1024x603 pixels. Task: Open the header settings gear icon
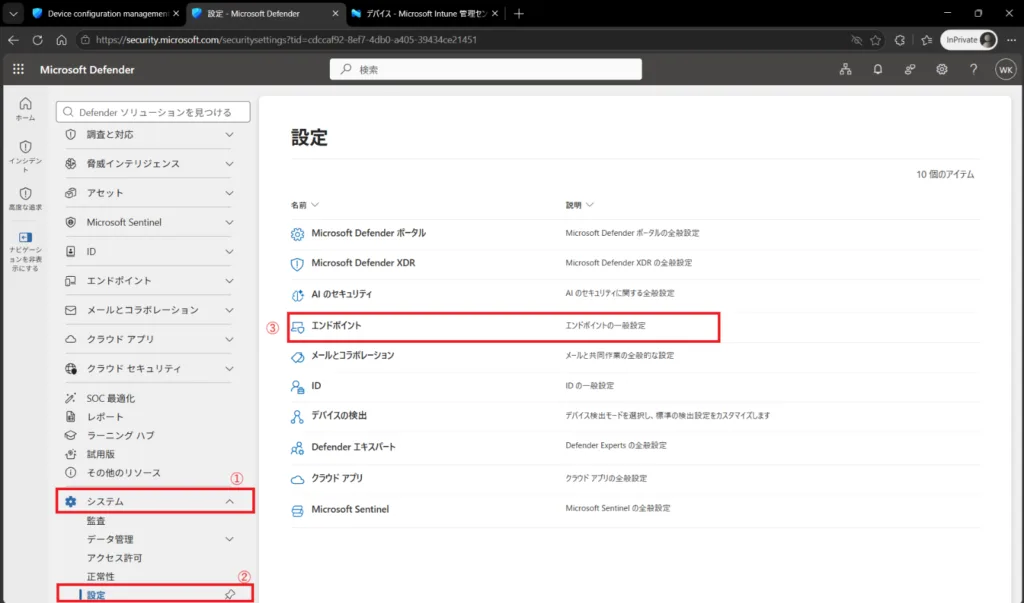pos(942,69)
